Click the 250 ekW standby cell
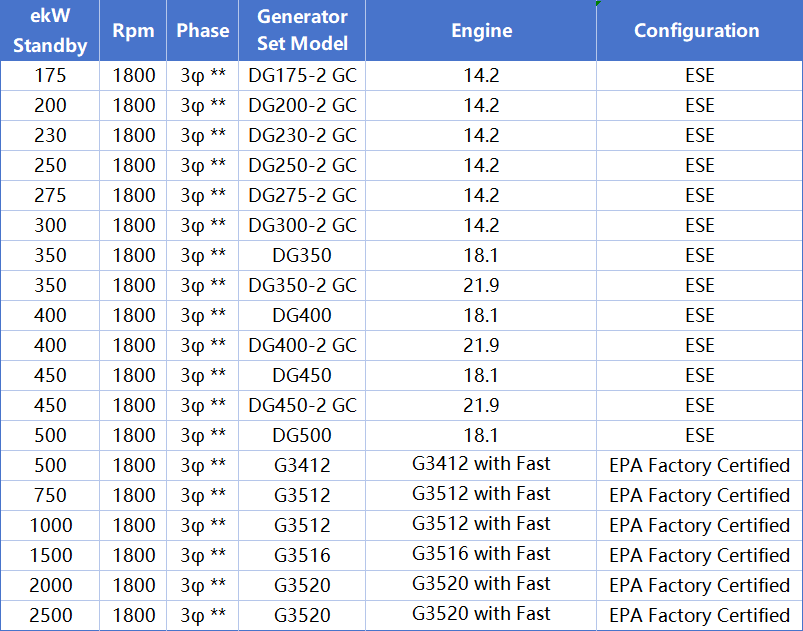 (x=50, y=165)
